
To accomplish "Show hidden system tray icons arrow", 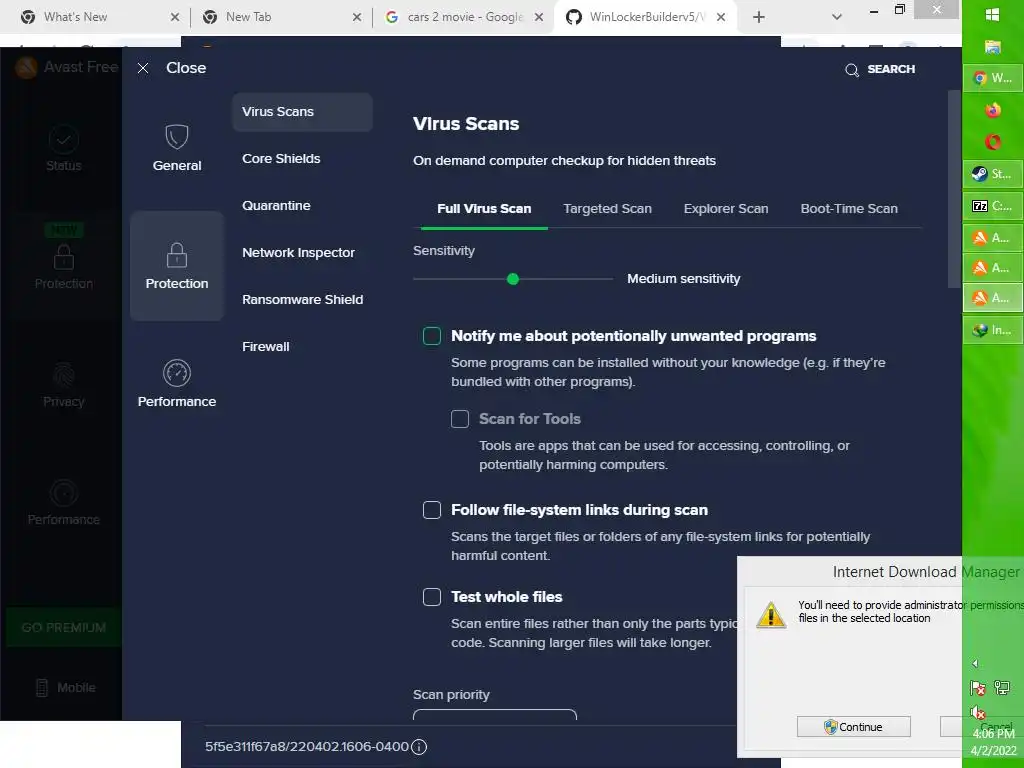I will (975, 664).
